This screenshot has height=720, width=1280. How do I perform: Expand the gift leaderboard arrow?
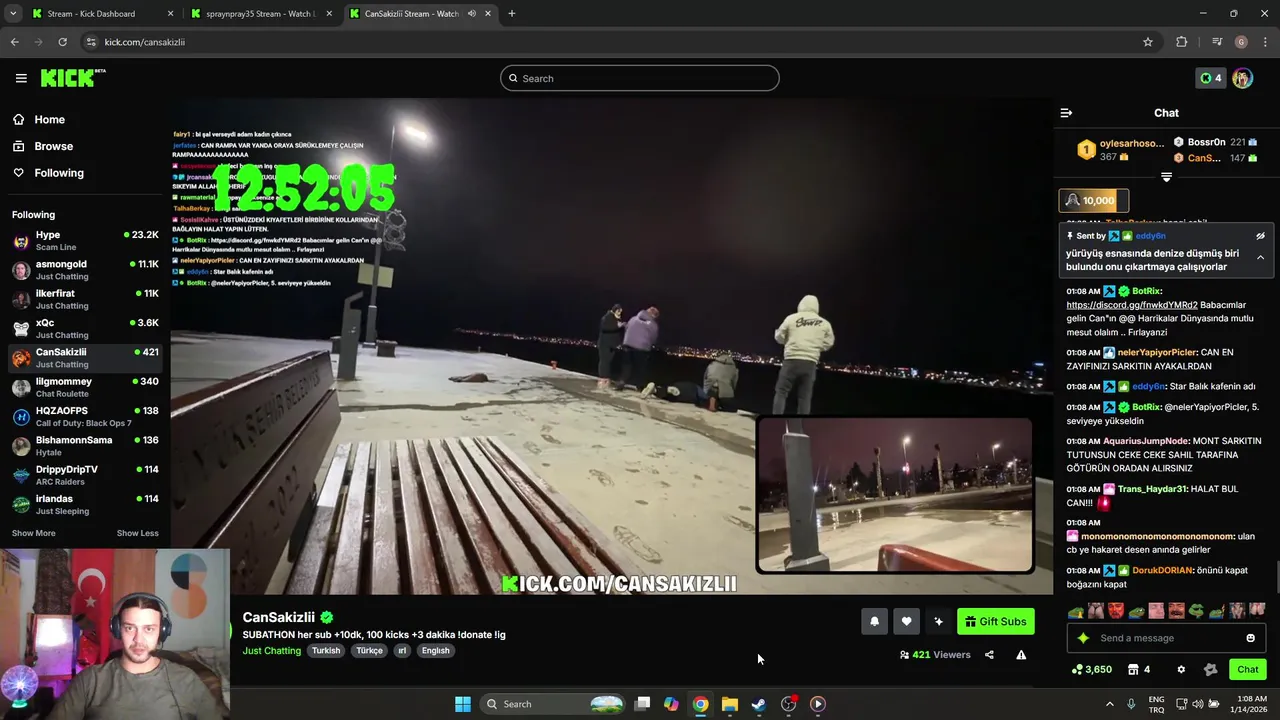[1166, 177]
